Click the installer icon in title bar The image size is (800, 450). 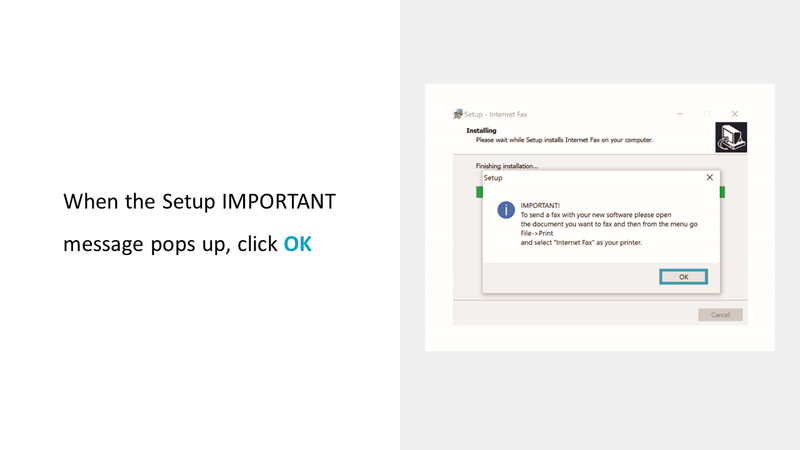(x=458, y=114)
